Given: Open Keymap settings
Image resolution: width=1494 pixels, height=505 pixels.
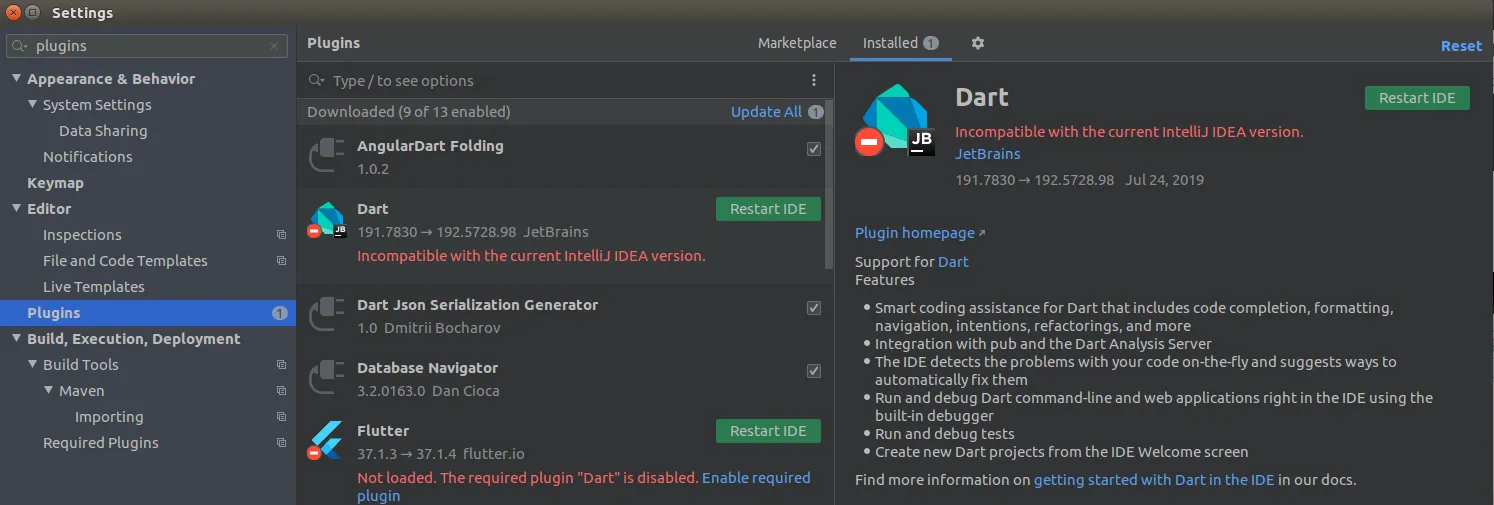Looking at the screenshot, I should [x=55, y=183].
